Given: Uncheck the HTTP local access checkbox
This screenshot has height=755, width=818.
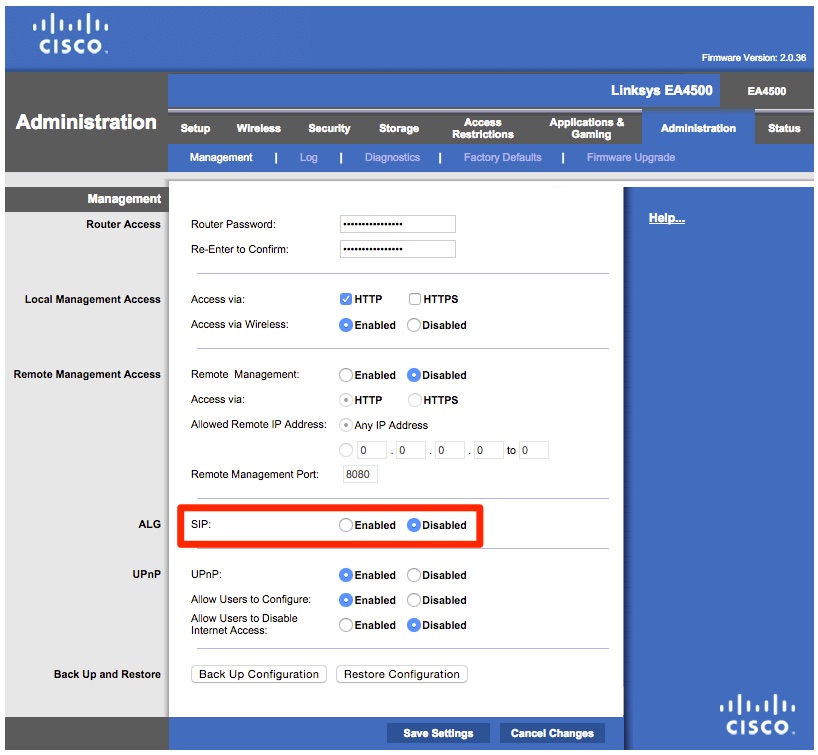Looking at the screenshot, I should point(345,299).
